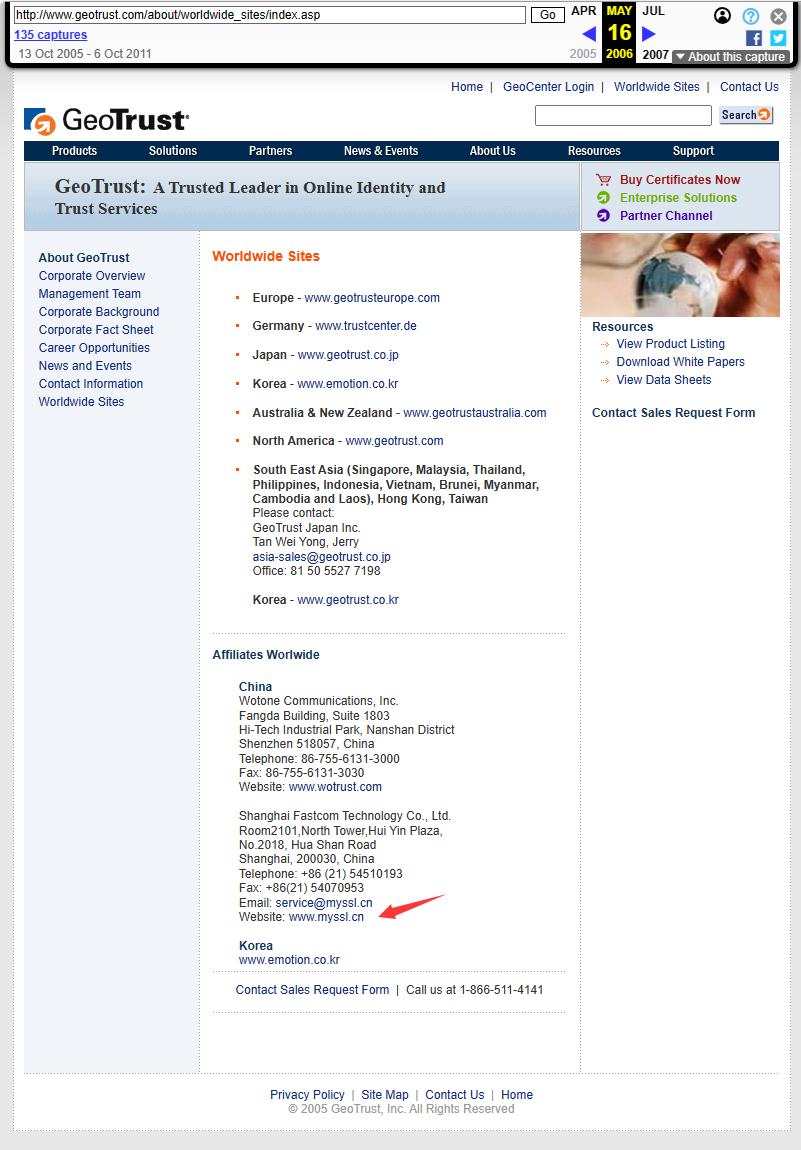Image resolution: width=801 pixels, height=1150 pixels.
Task: Open the Partners menu
Action: (x=271, y=151)
